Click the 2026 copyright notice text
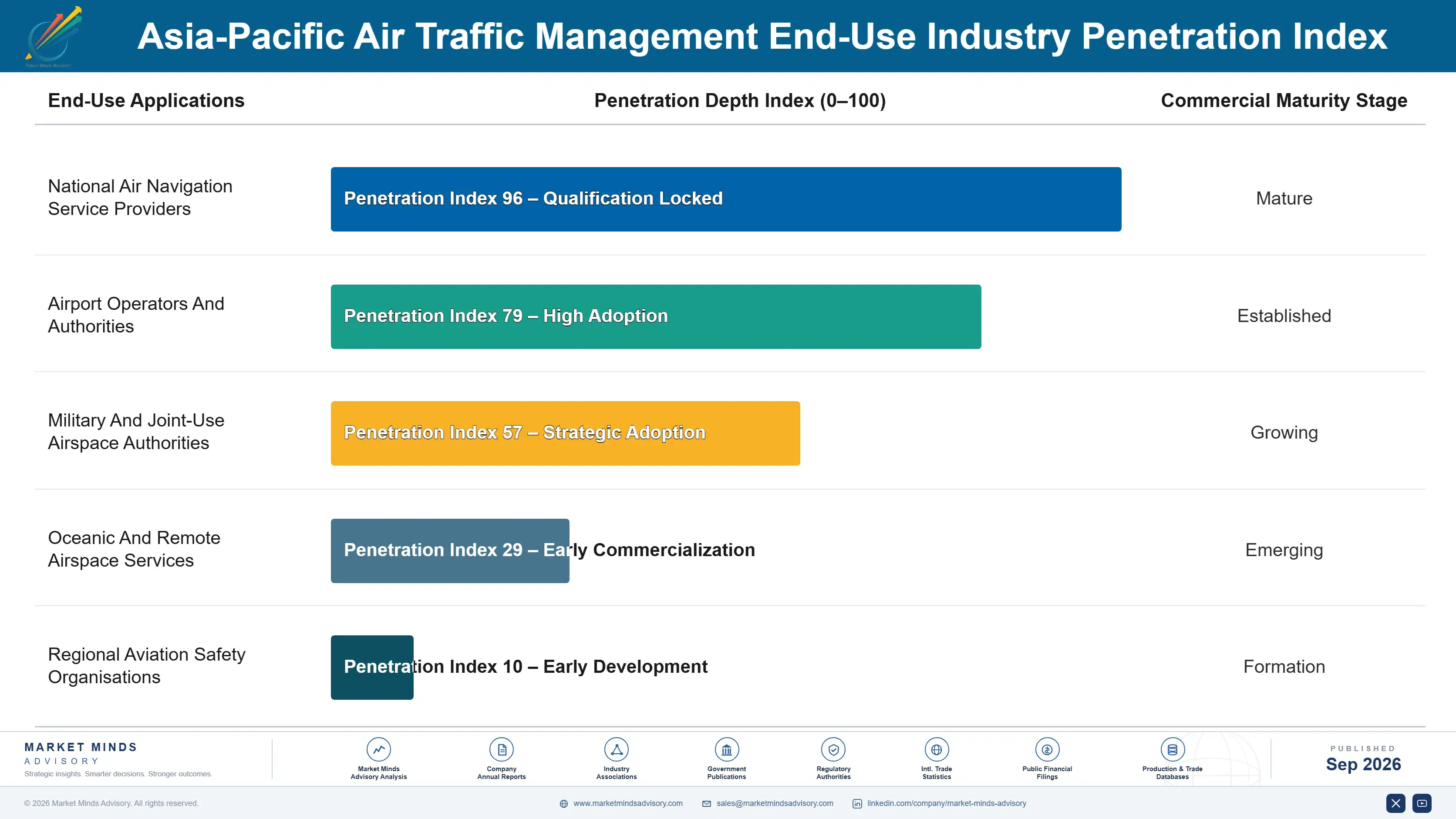1456x819 pixels. [x=111, y=803]
